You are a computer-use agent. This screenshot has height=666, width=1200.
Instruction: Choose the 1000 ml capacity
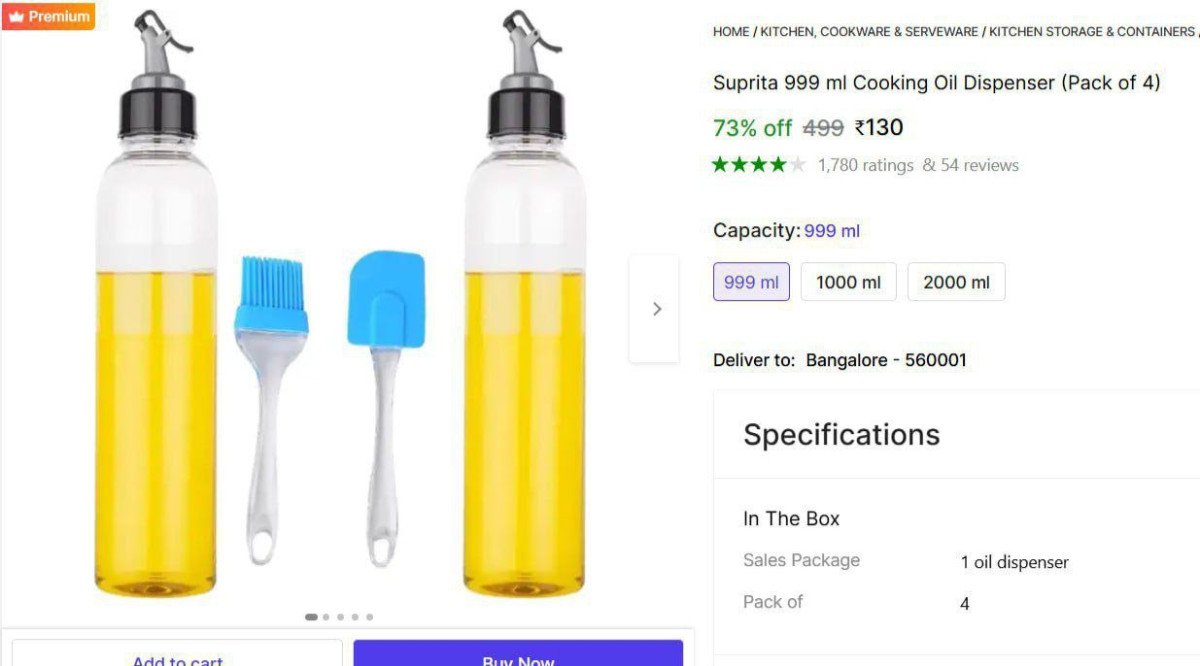click(x=848, y=282)
